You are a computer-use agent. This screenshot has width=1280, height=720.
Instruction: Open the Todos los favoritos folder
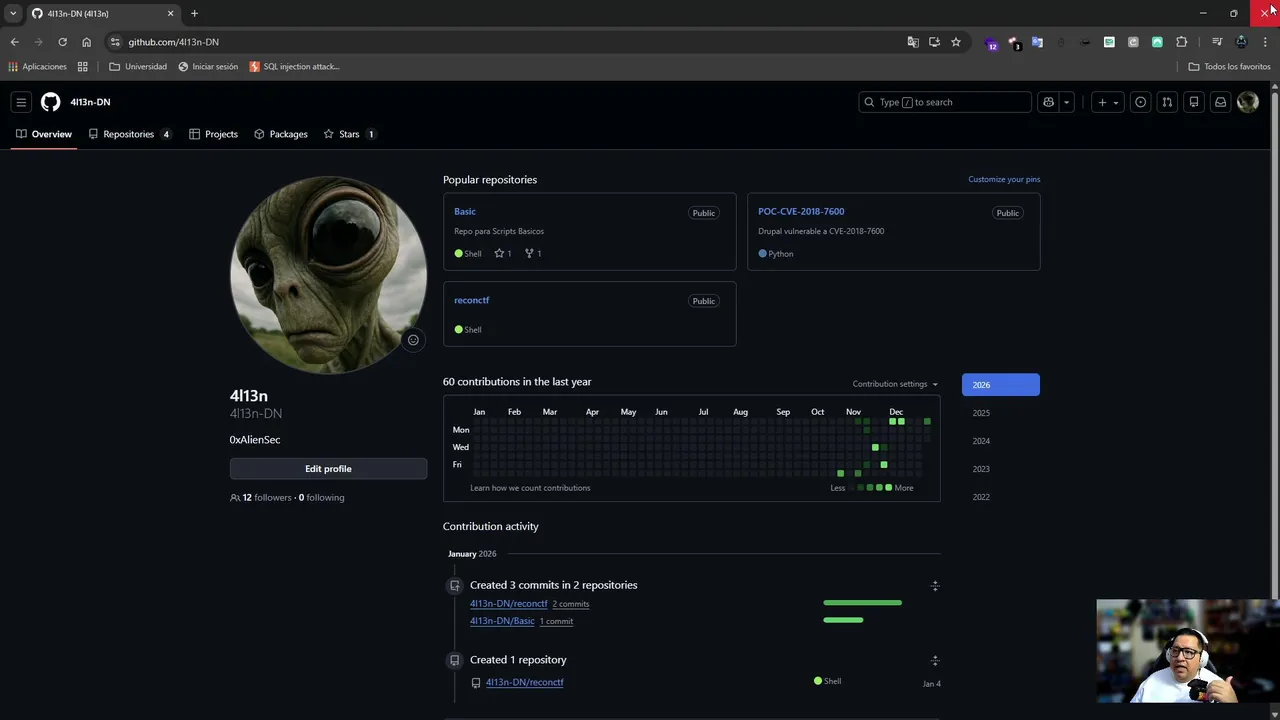1229,67
